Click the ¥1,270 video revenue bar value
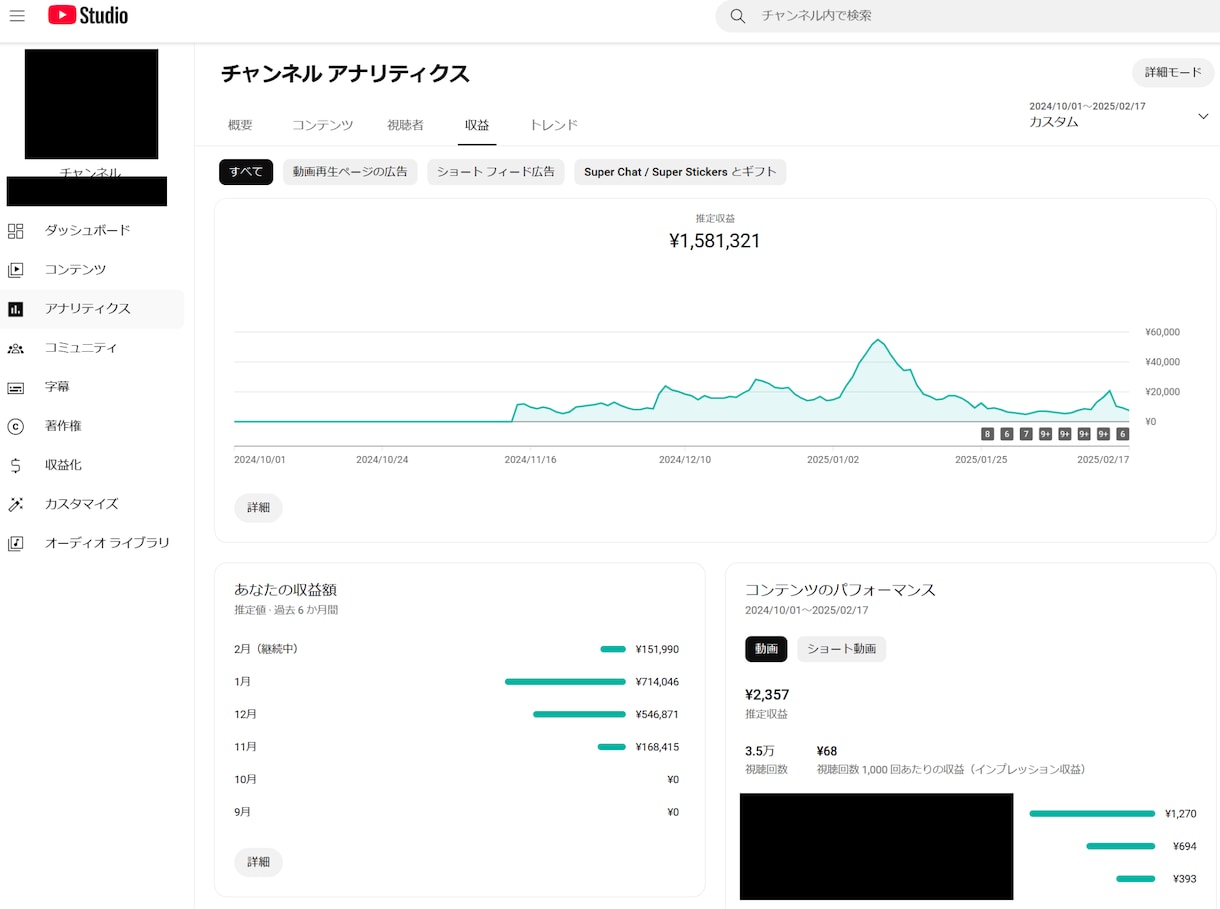 pos(1180,814)
